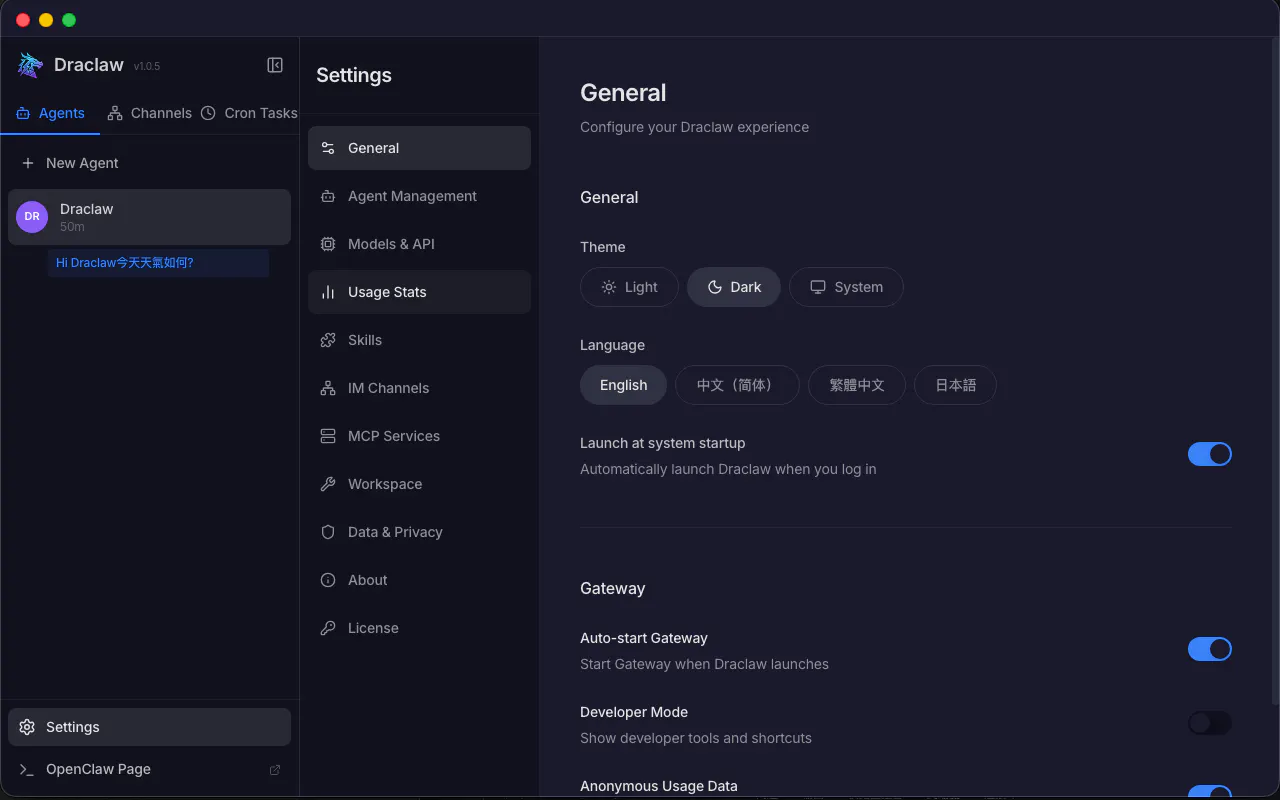This screenshot has width=1280, height=800.
Task: Click the MCP Services server icon
Action: (328, 436)
